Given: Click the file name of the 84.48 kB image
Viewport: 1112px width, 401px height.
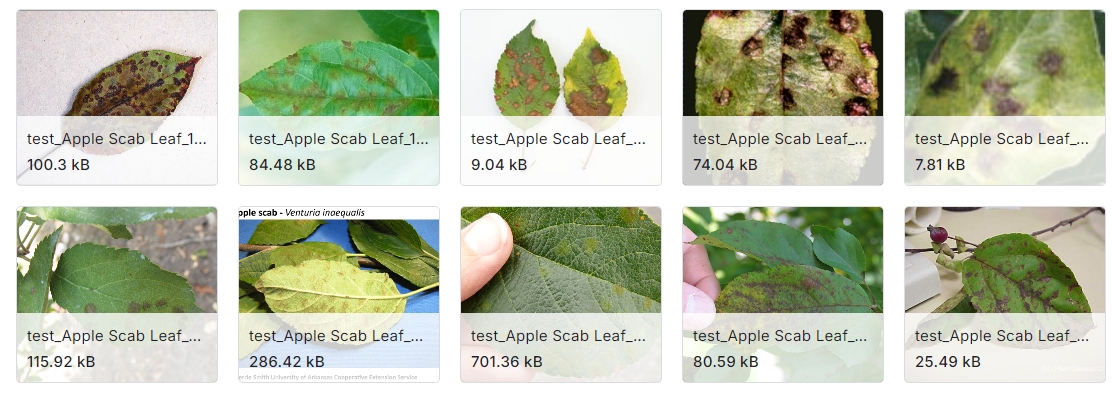Looking at the screenshot, I should click(x=339, y=139).
